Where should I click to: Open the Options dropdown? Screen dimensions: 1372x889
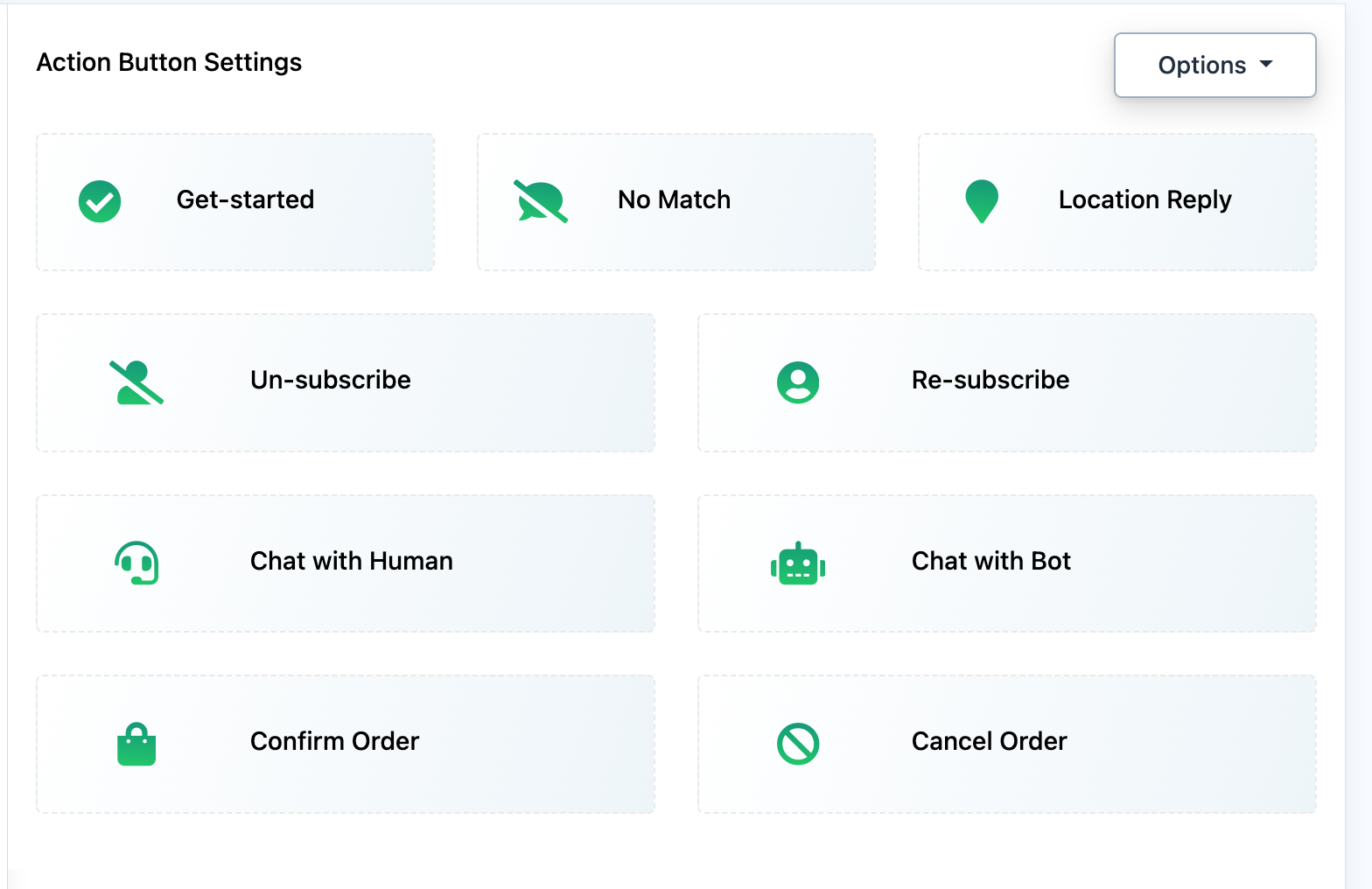click(x=1201, y=66)
